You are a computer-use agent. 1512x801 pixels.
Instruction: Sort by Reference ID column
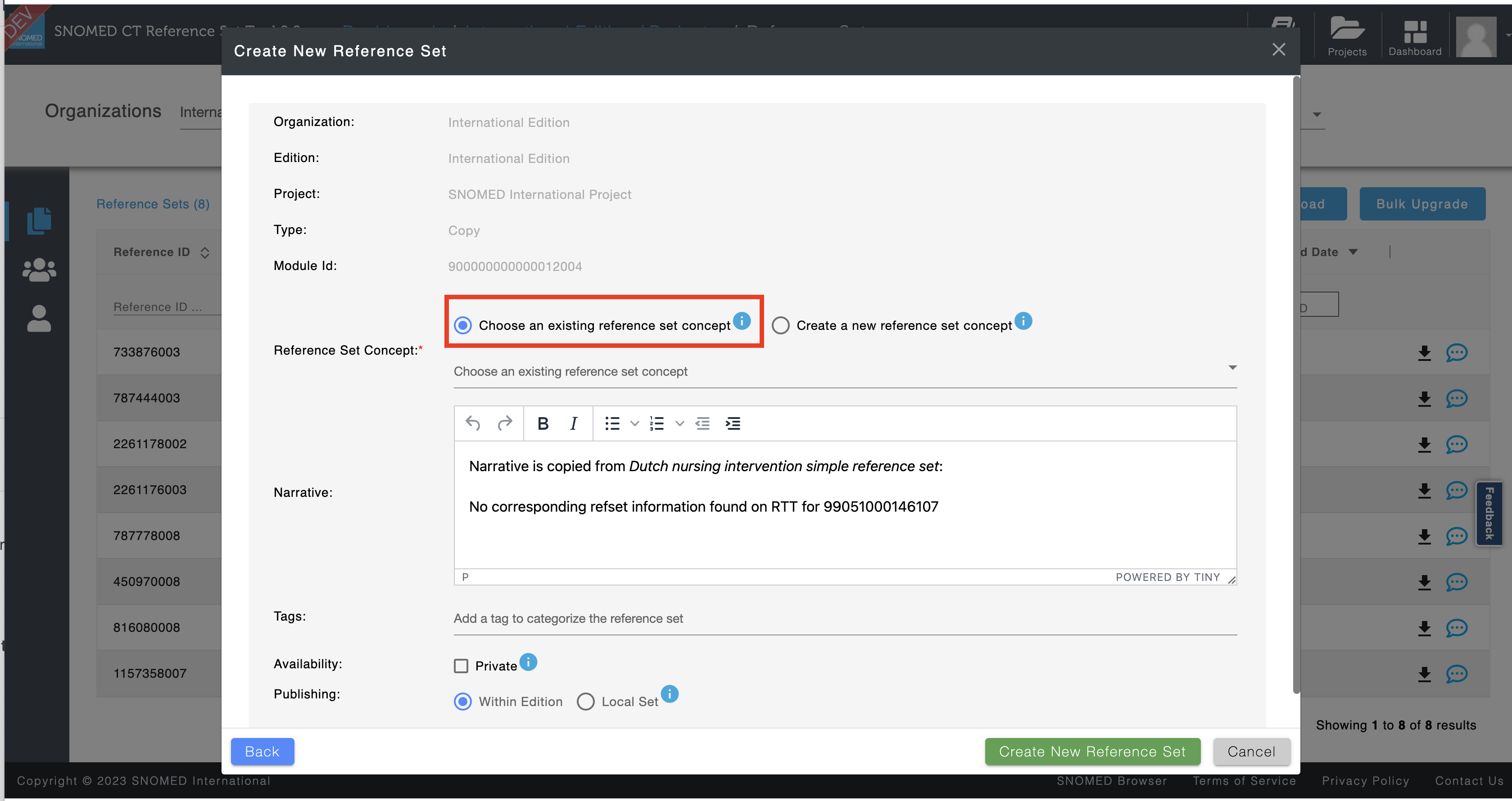pyautogui.click(x=205, y=252)
